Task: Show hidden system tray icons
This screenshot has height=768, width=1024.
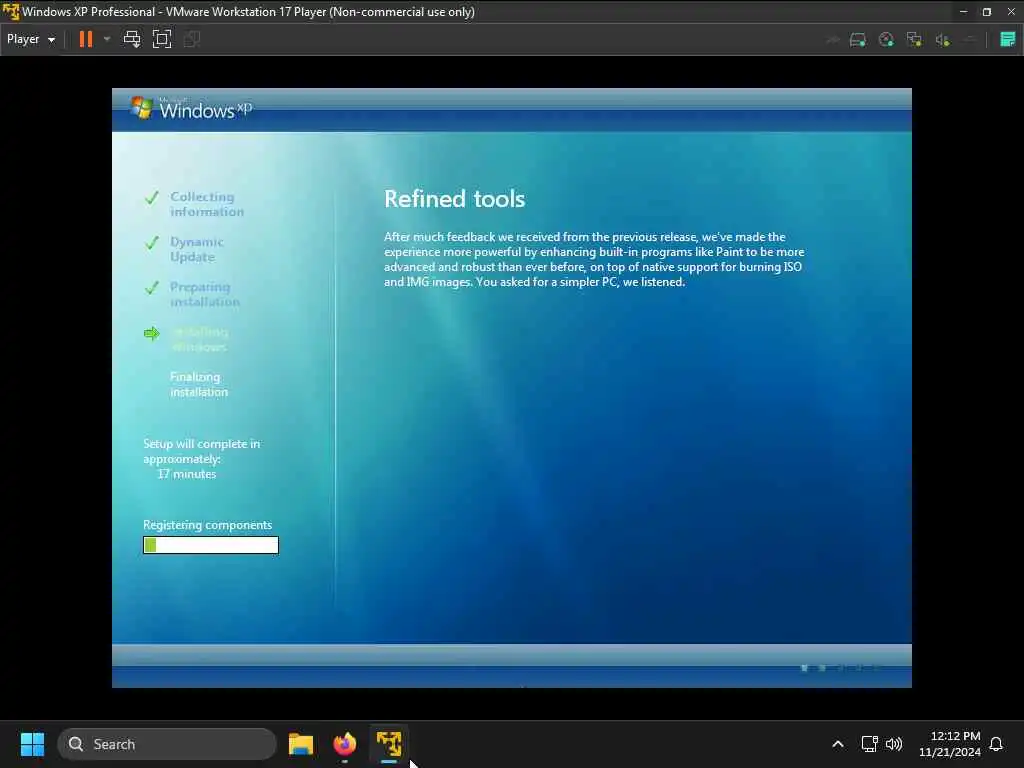Action: point(838,744)
